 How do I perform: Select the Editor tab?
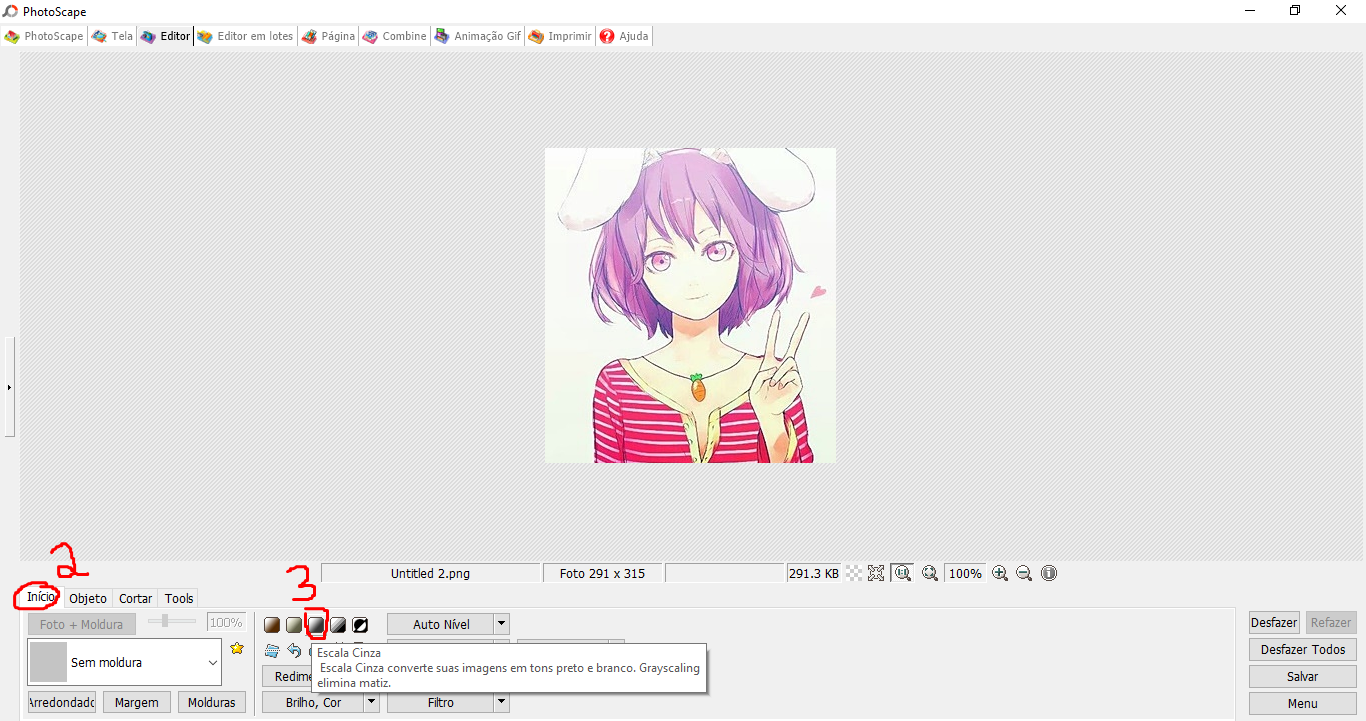(x=166, y=36)
